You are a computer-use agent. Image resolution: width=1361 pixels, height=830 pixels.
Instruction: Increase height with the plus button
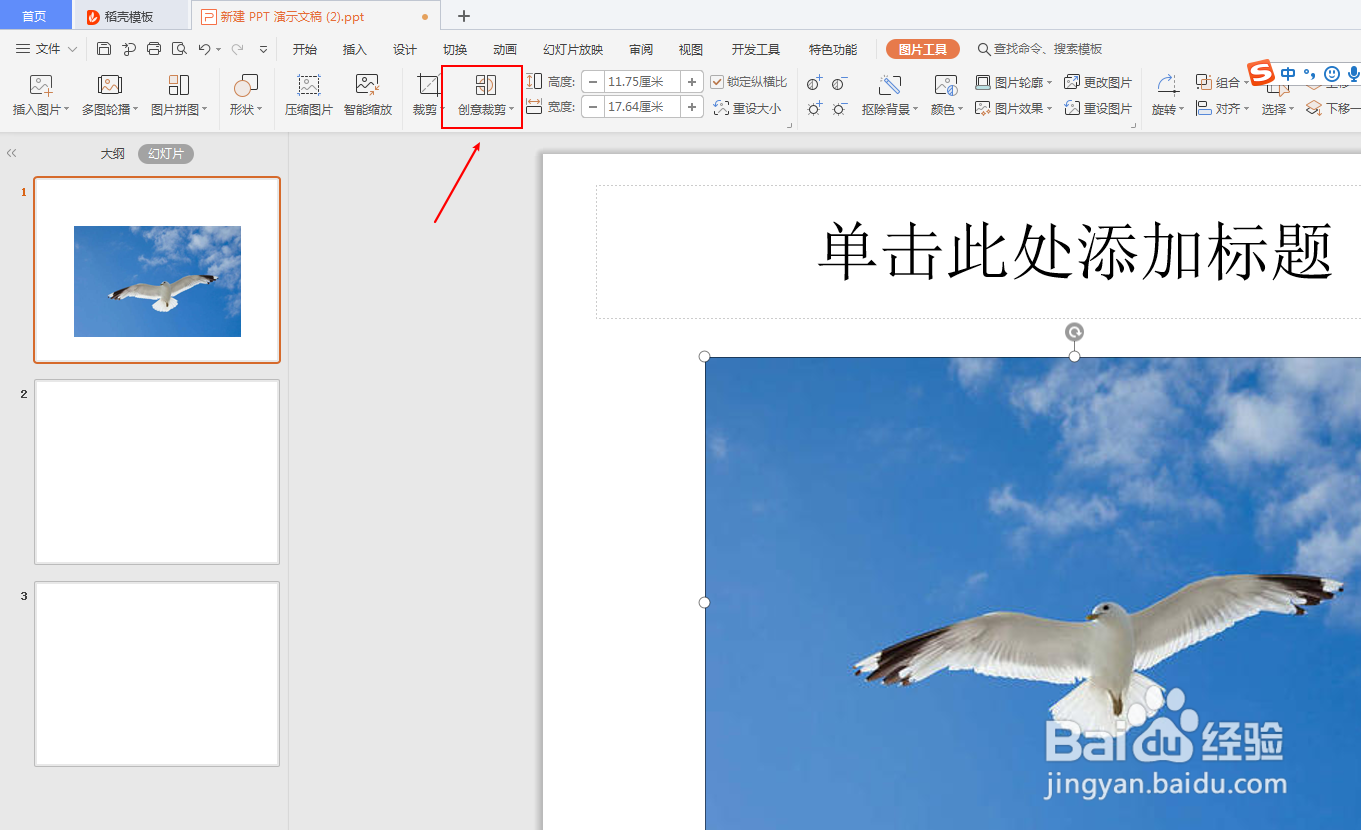(x=692, y=82)
